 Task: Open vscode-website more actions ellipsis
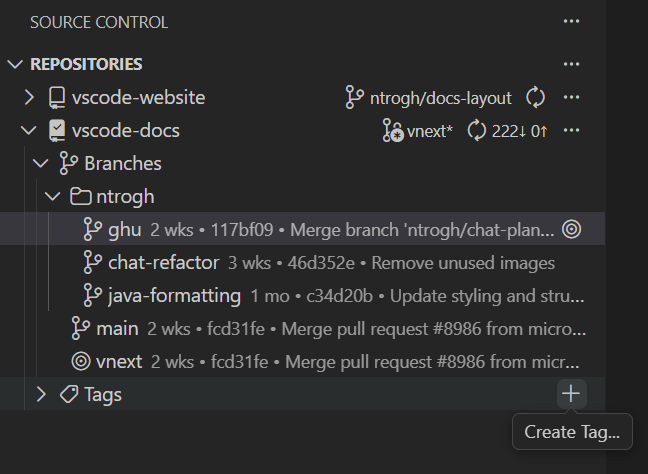pos(571,98)
